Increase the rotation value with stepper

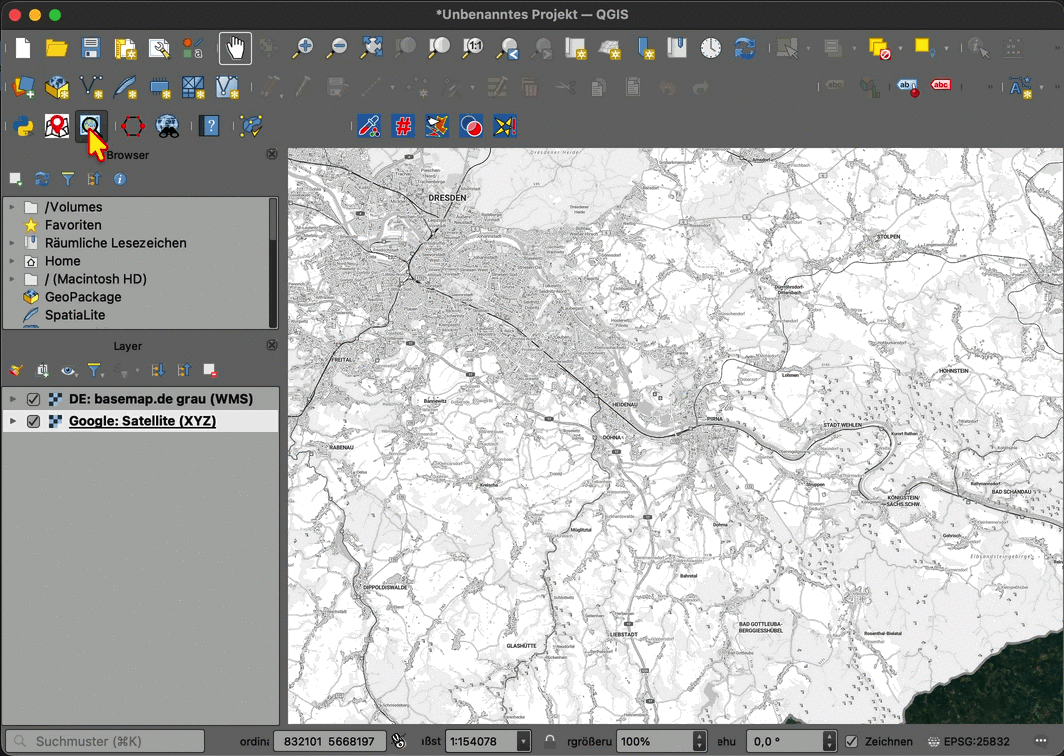coord(829,736)
